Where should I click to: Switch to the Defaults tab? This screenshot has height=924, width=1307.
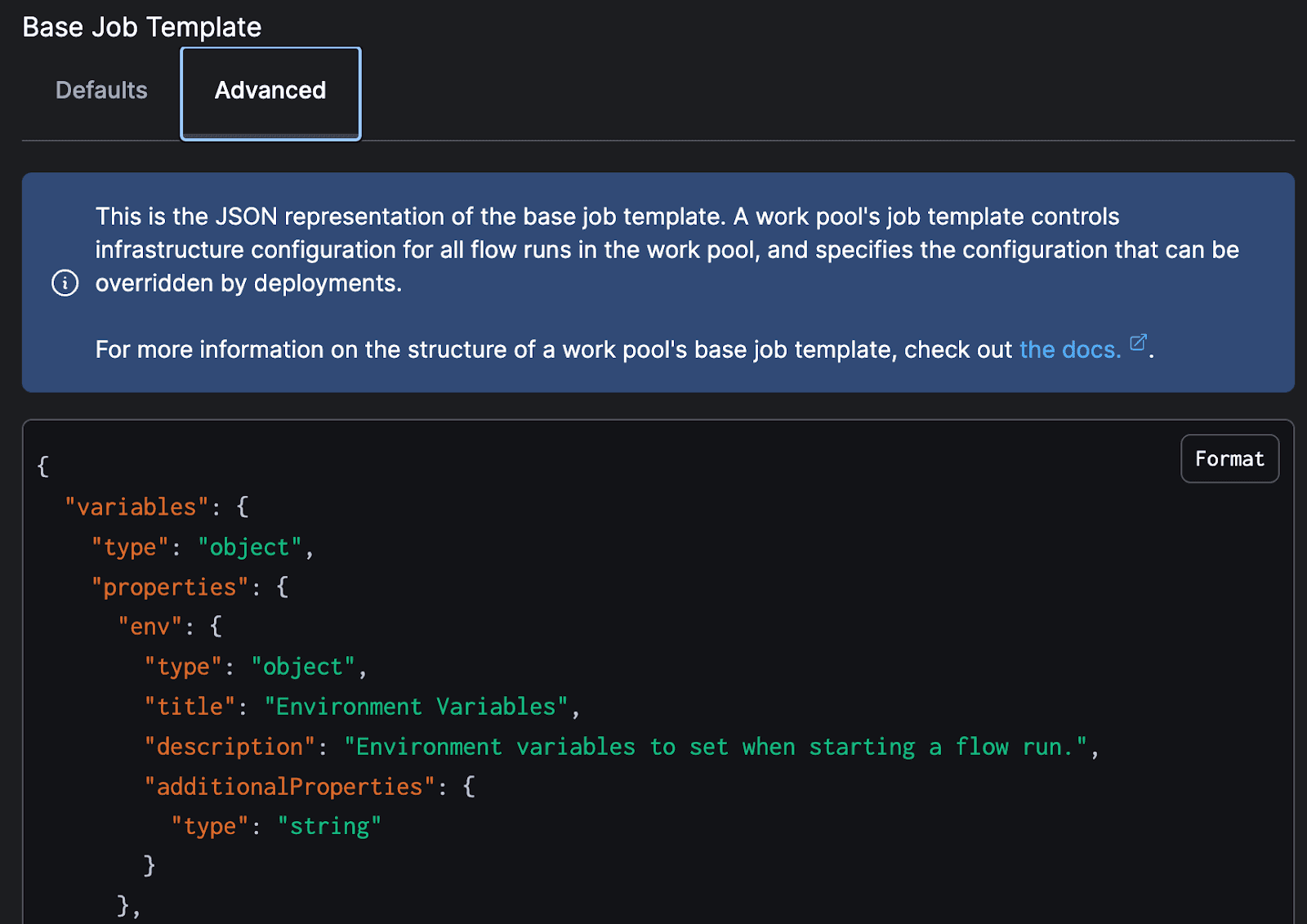point(101,90)
